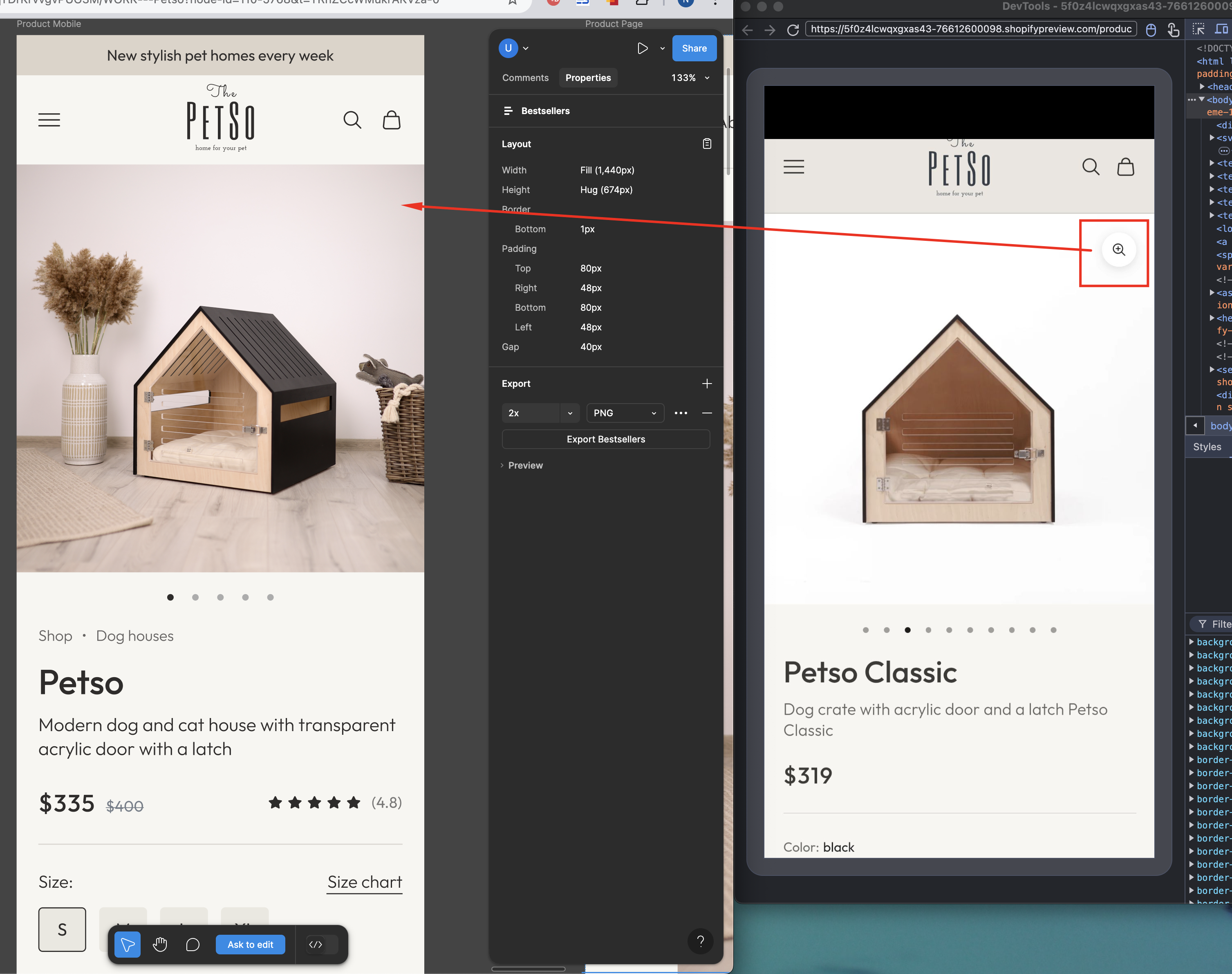Click the Figma present play icon
Viewport: 1232px width, 974px height.
(643, 49)
